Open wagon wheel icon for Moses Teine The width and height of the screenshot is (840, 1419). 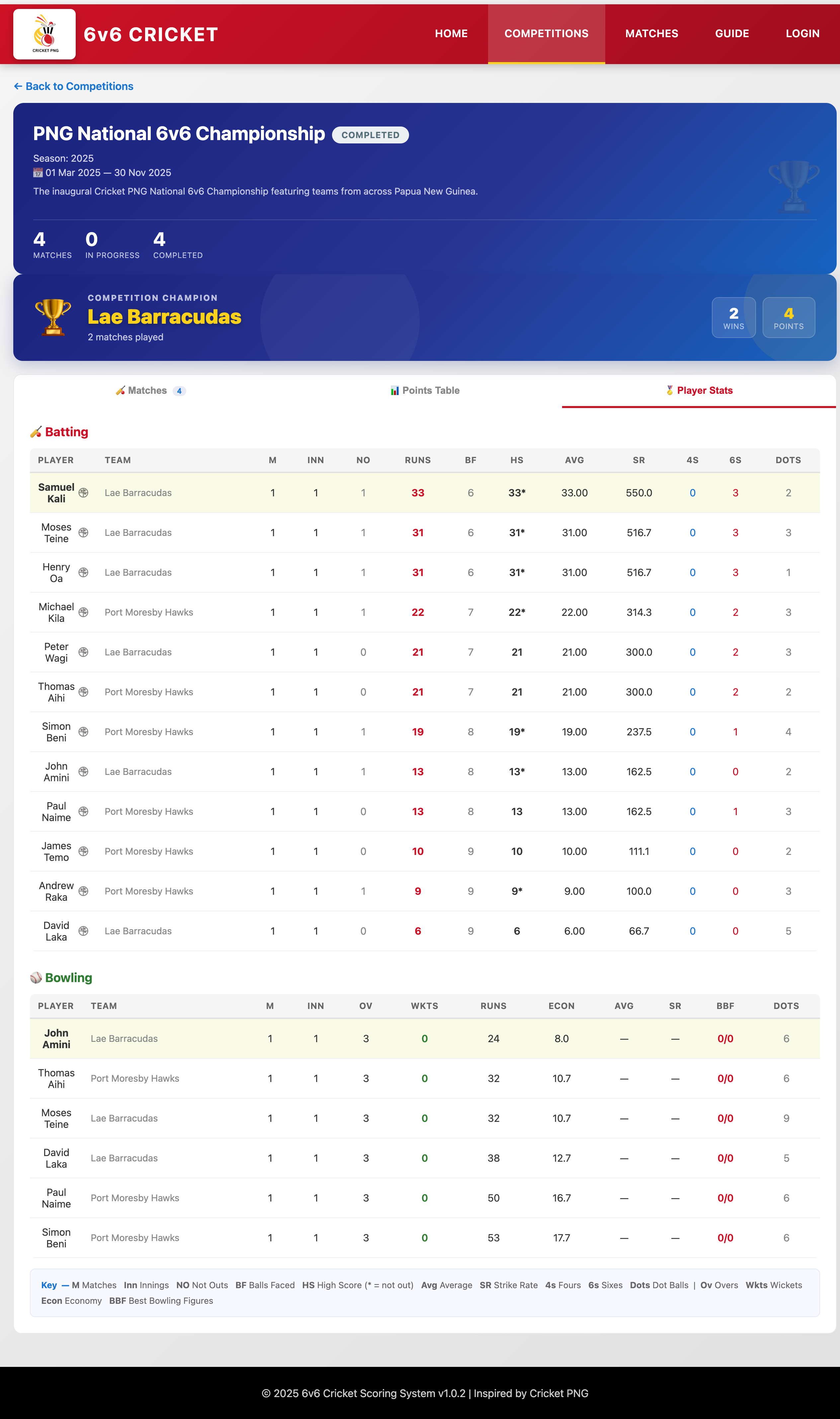coord(83,533)
